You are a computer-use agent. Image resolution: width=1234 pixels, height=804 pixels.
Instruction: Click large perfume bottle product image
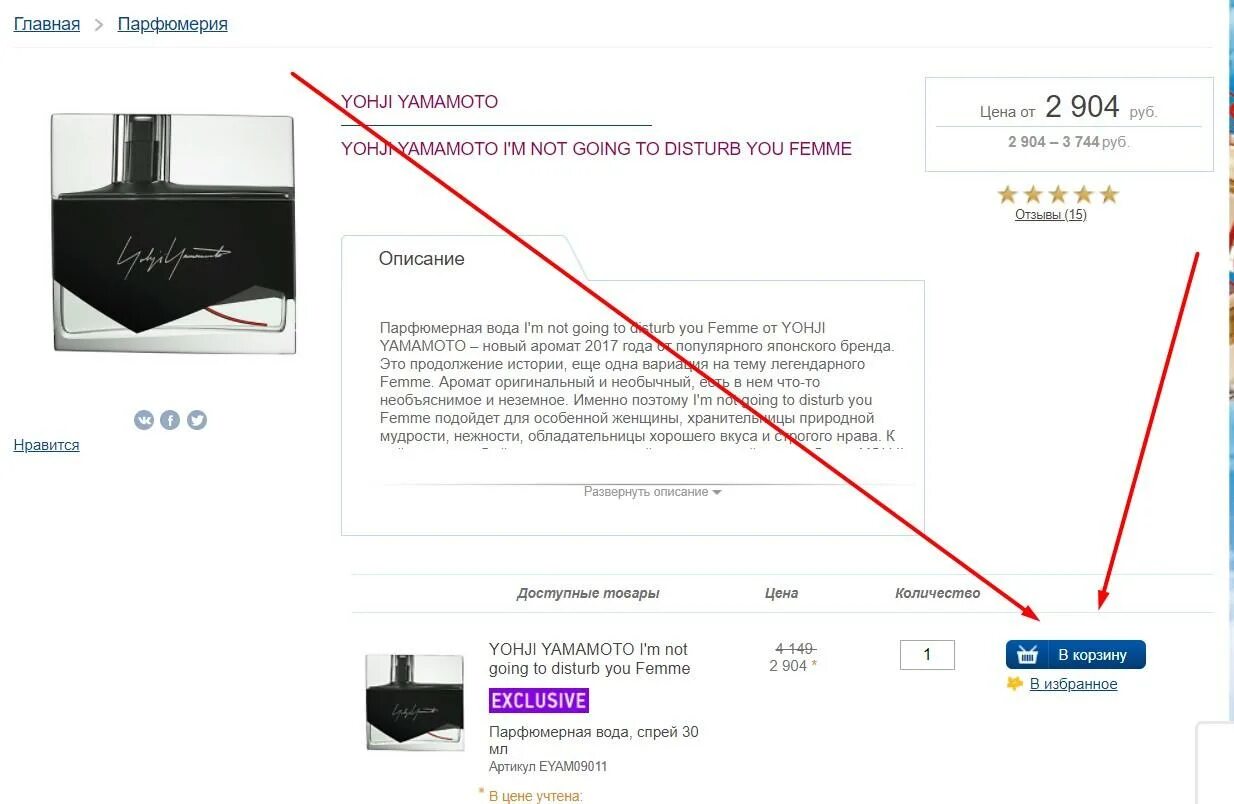tap(173, 233)
